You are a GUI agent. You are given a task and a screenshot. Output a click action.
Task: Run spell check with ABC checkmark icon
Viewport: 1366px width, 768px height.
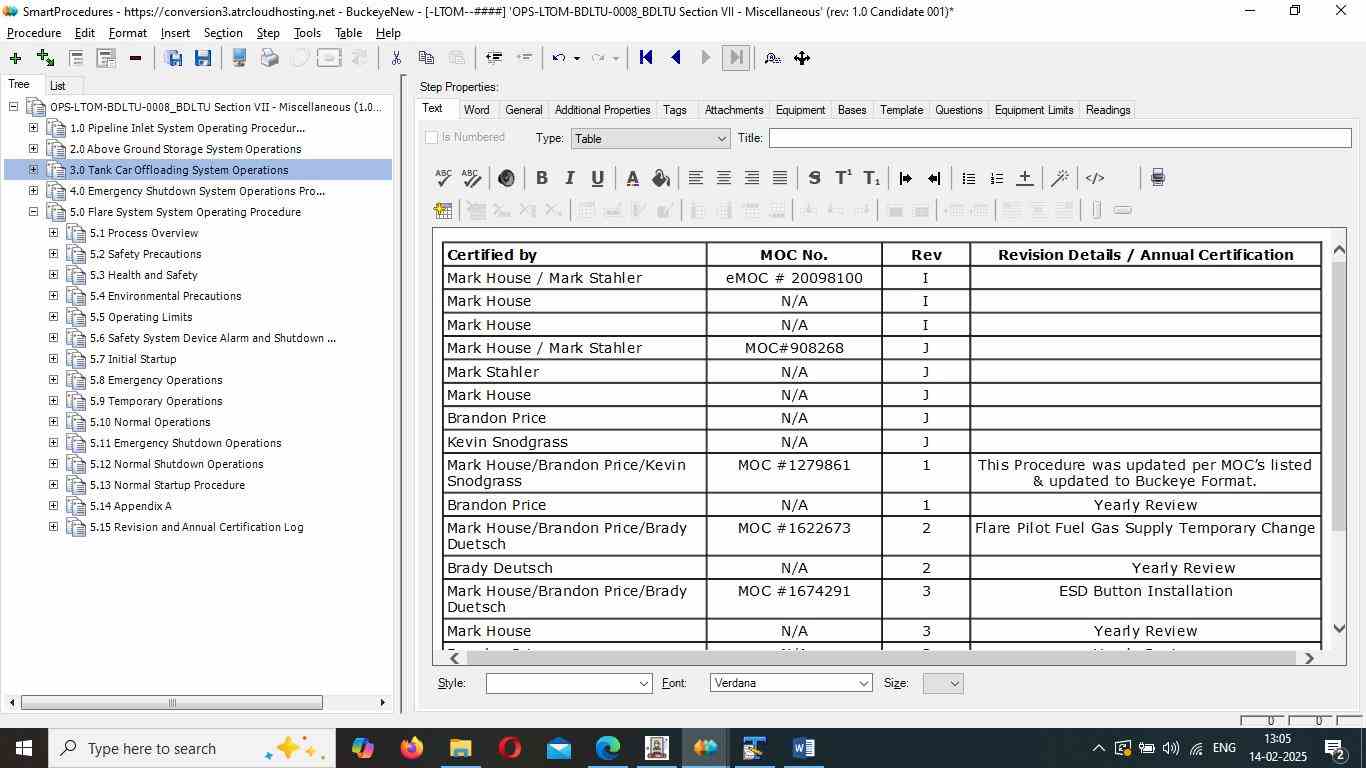coord(443,178)
